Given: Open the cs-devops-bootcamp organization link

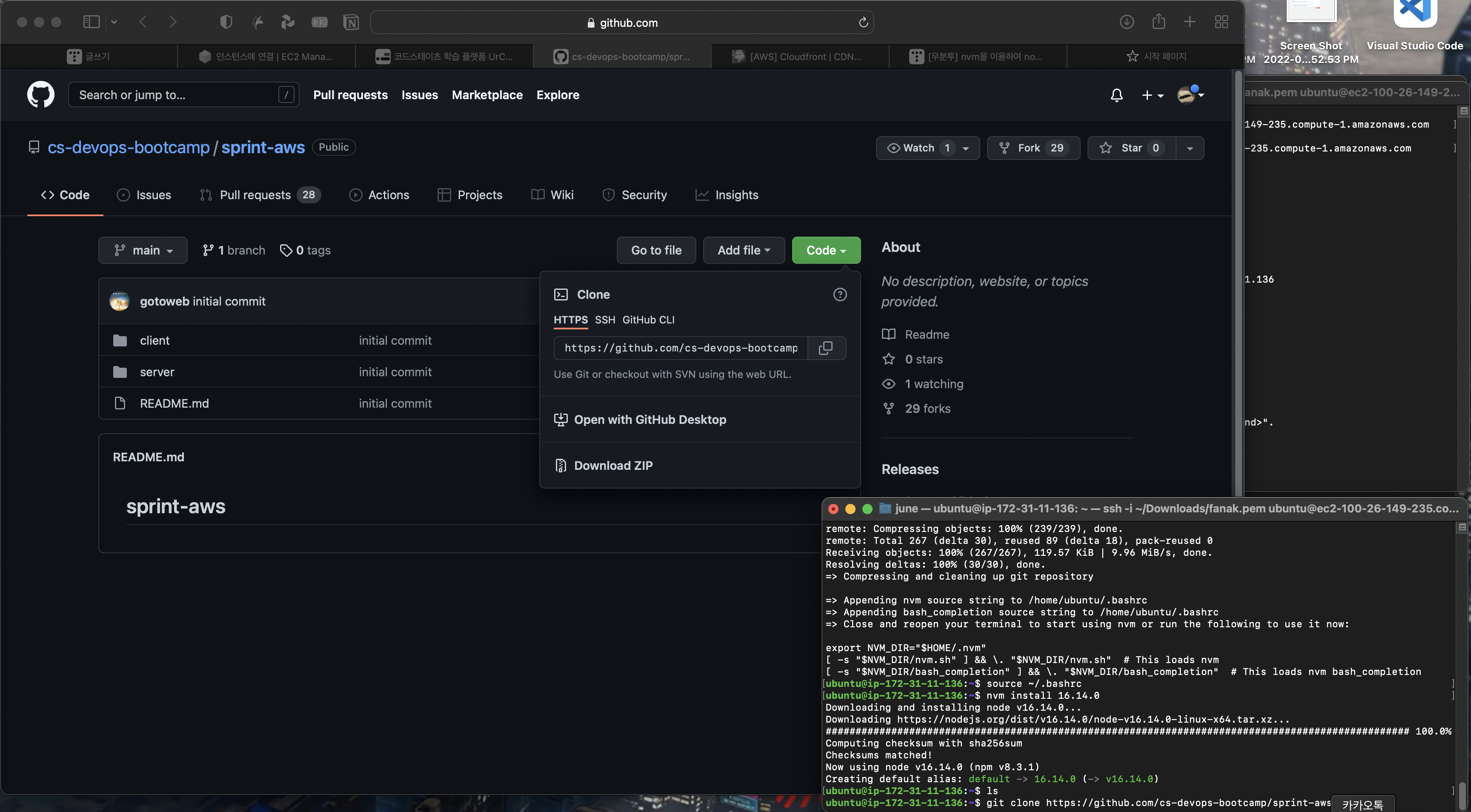Looking at the screenshot, I should pyautogui.click(x=129, y=147).
